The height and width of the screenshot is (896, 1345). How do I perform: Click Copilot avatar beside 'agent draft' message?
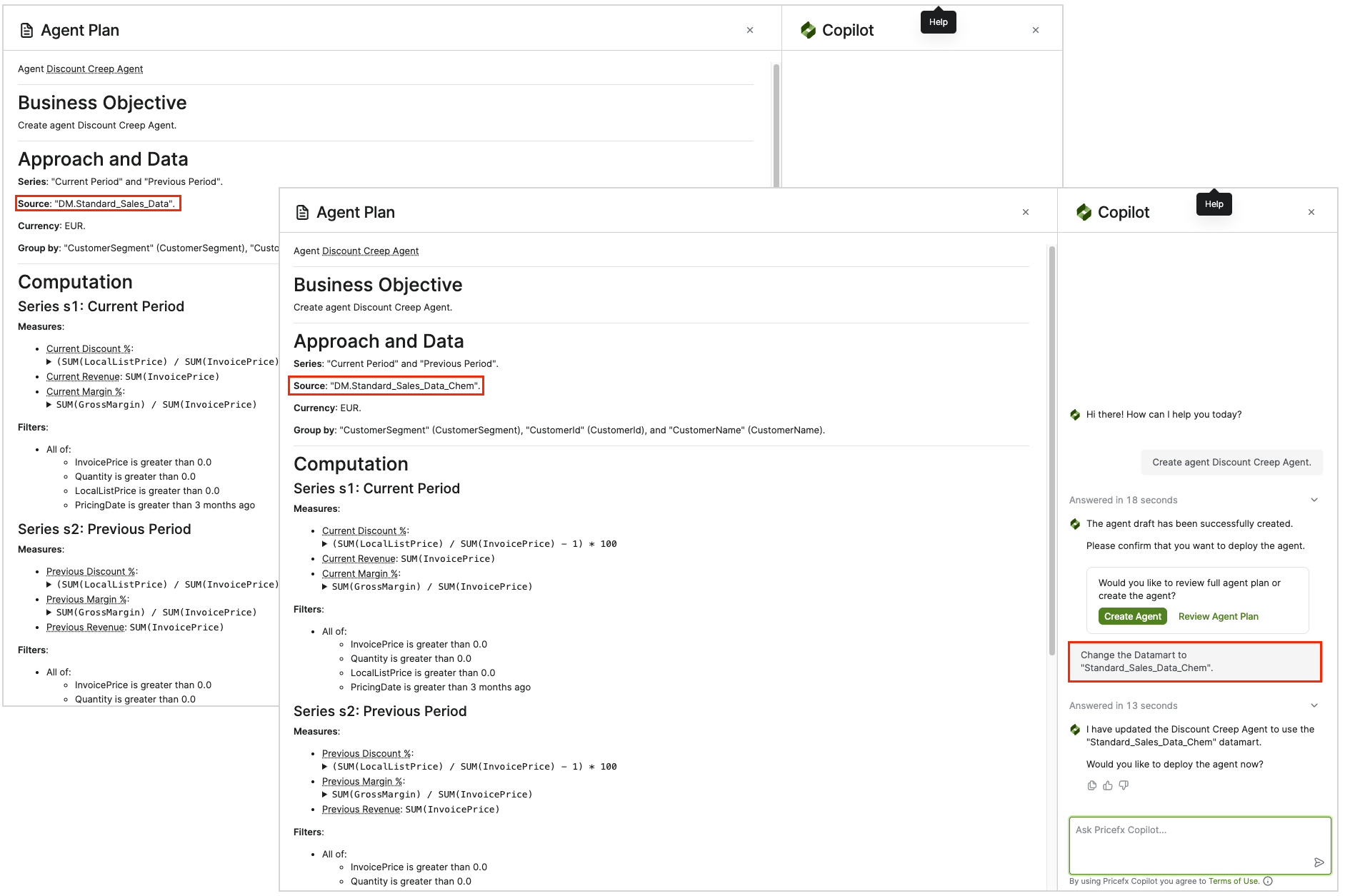[1075, 524]
